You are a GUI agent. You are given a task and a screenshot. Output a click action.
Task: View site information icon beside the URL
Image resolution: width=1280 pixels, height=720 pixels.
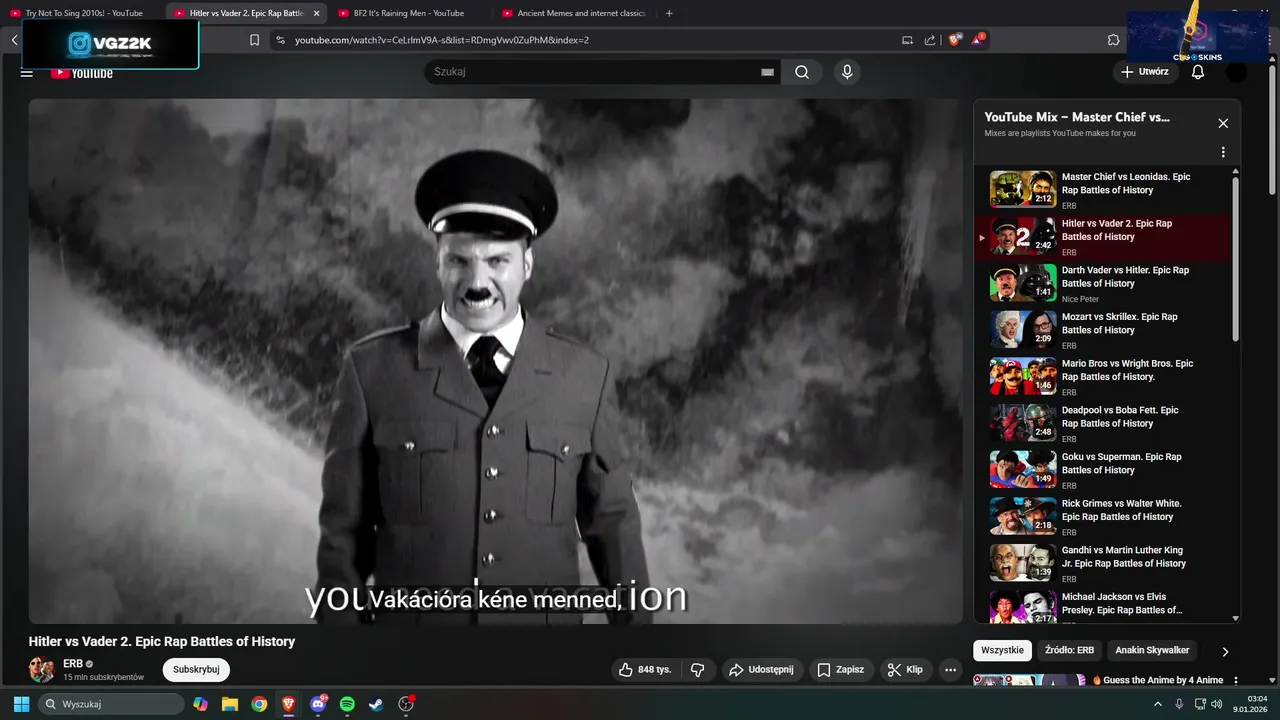coord(280,40)
